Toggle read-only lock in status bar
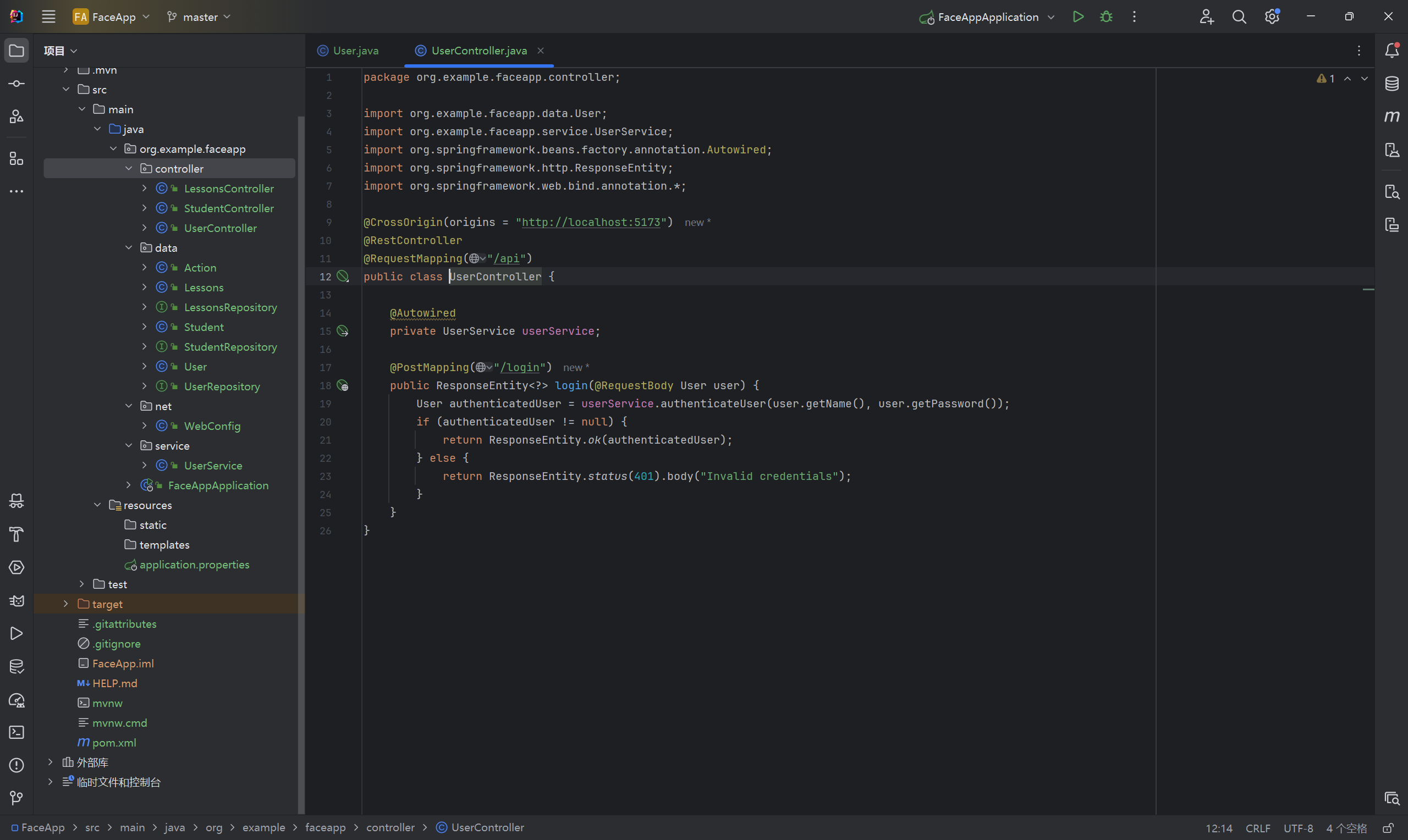 (1388, 828)
